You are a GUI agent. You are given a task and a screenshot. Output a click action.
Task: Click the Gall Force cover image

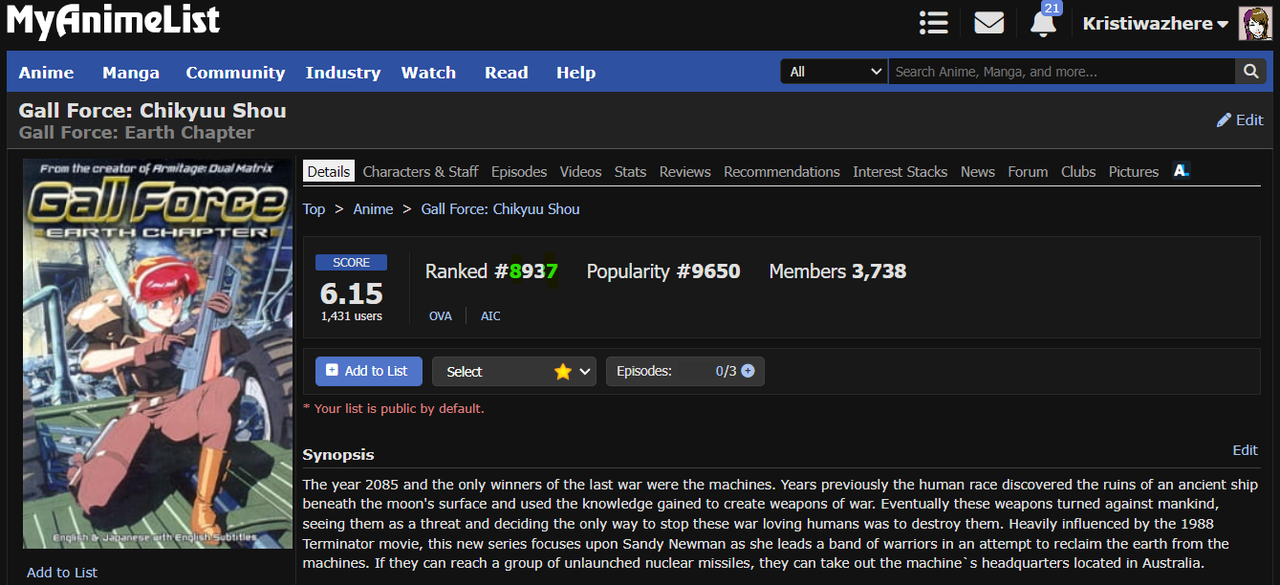coord(158,353)
